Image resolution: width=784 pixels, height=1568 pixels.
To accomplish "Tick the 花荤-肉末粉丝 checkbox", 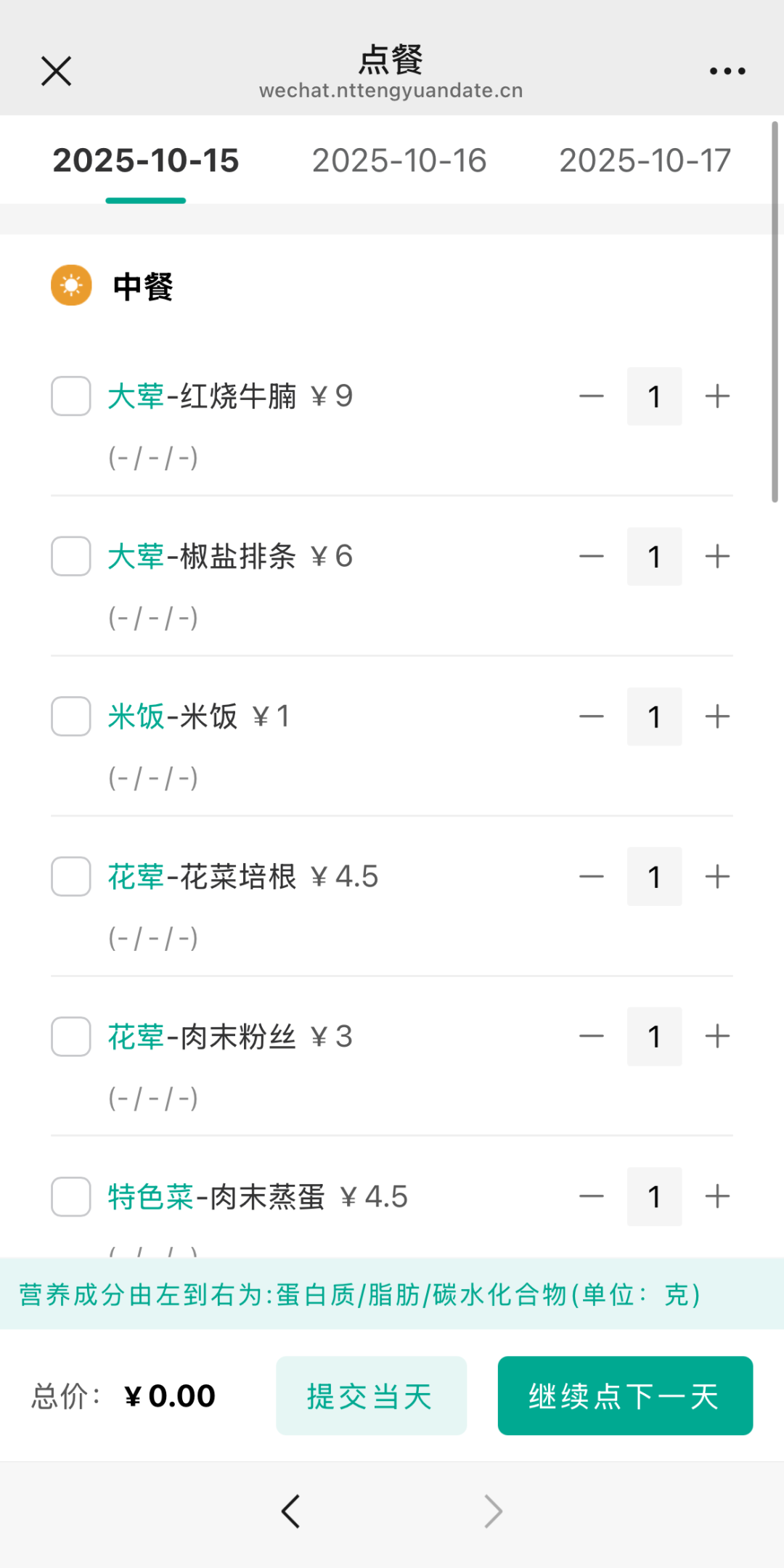I will click(71, 1037).
